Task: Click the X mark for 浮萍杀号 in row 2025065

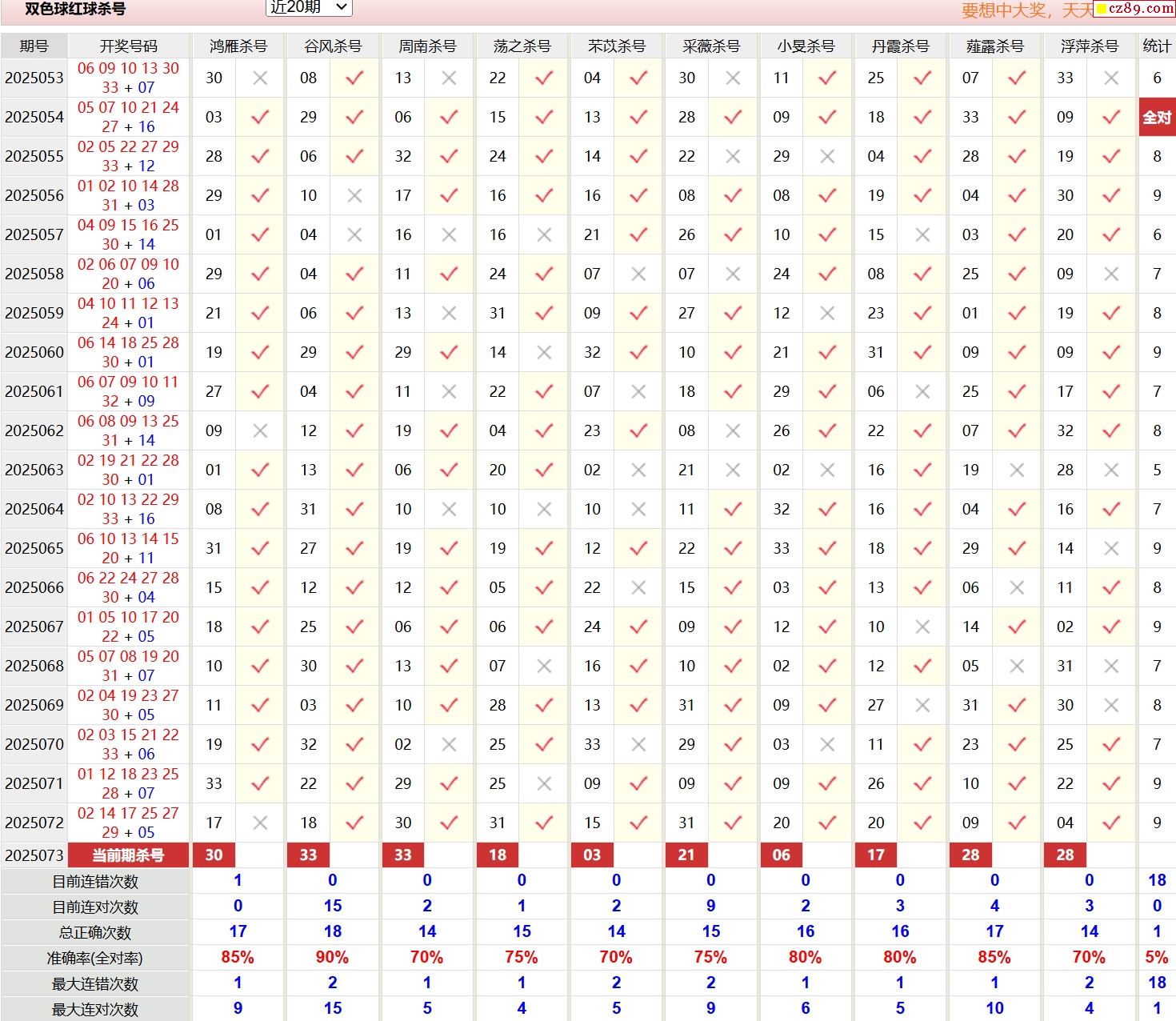Action: tap(1111, 548)
